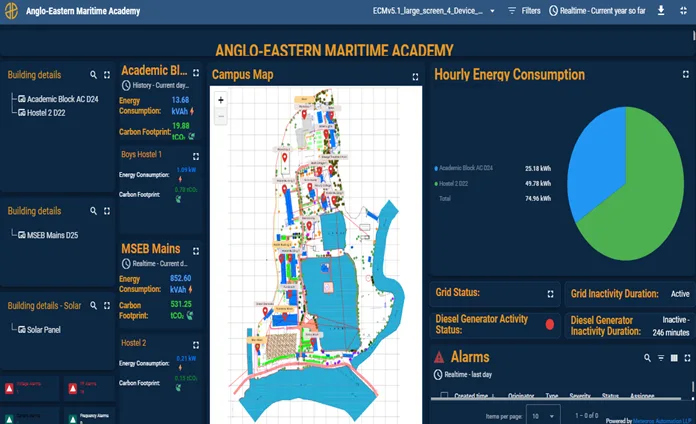696x424 pixels.
Task: Click the Voltage Alarms red warning icon
Action: [9, 389]
